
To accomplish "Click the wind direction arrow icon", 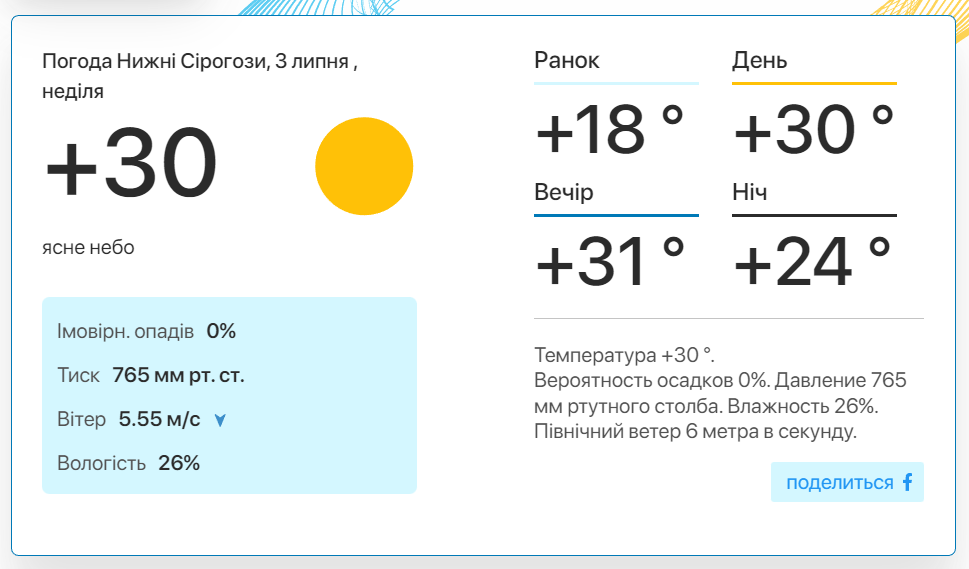I will (x=220, y=421).
